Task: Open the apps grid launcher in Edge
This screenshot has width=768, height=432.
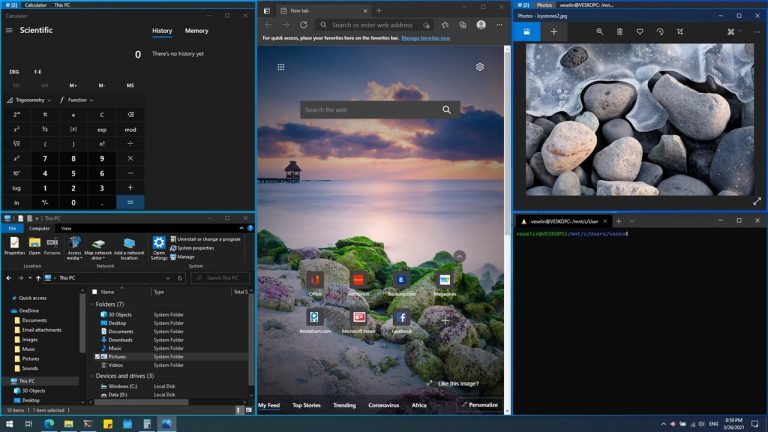Action: (x=281, y=67)
